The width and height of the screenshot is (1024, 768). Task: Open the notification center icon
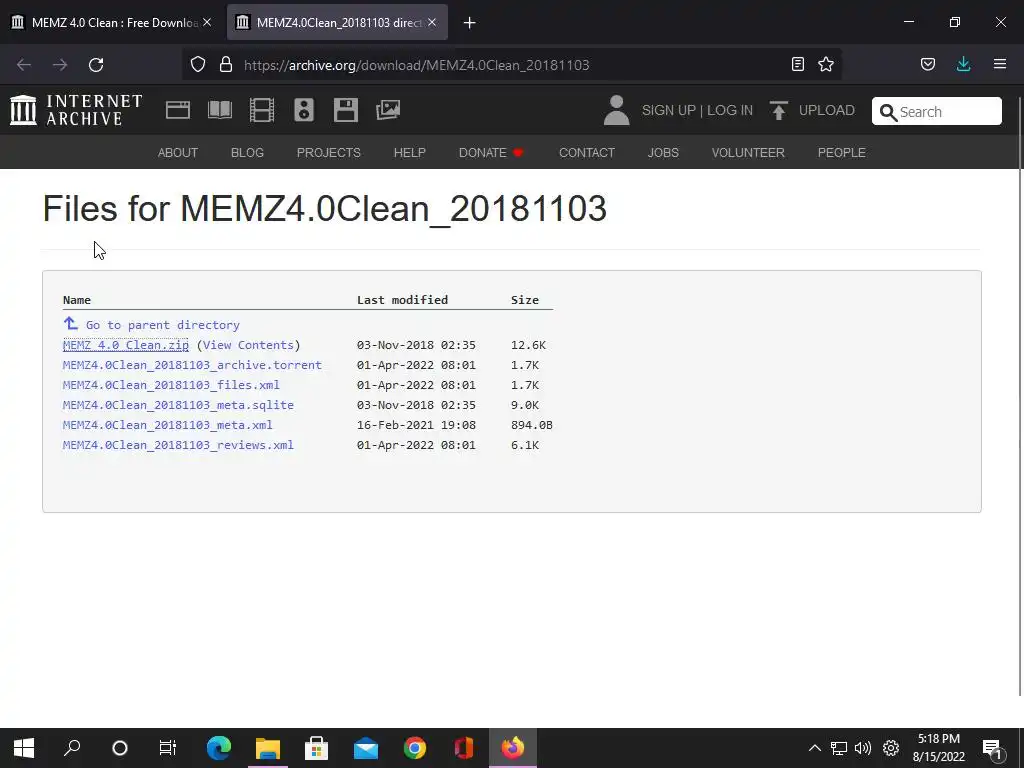click(993, 749)
